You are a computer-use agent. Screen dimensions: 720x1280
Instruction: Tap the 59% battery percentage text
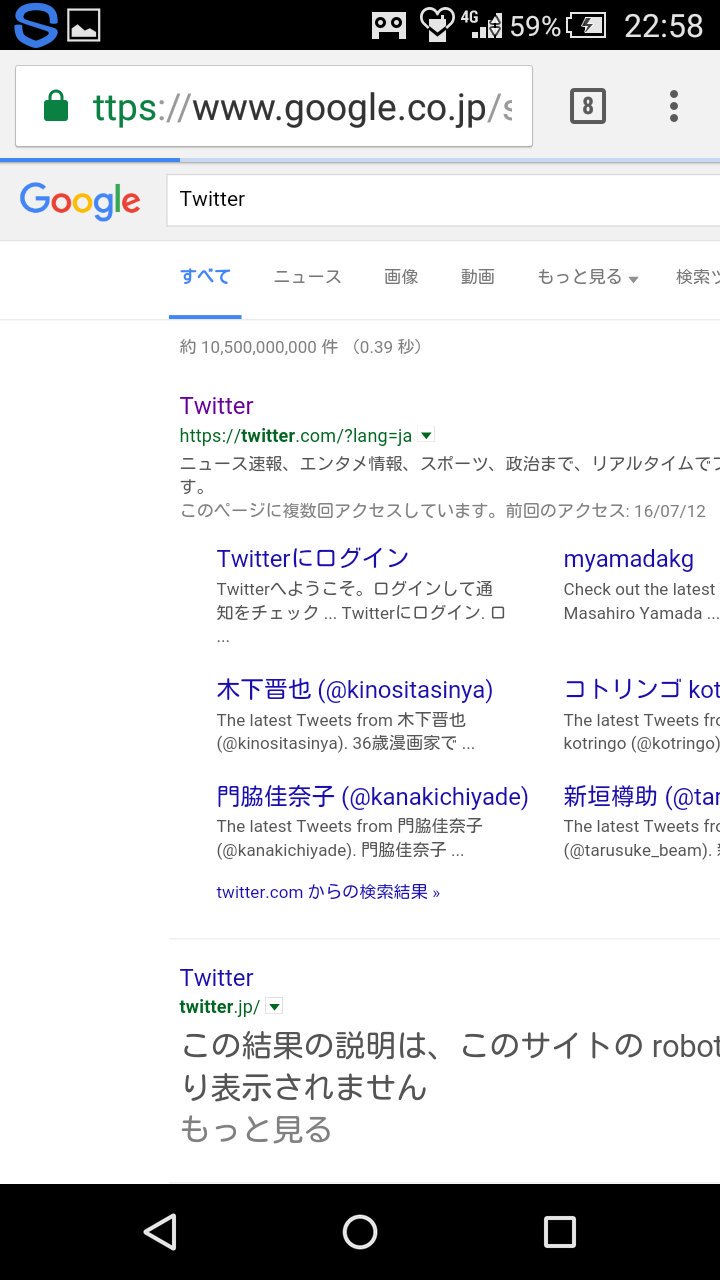pyautogui.click(x=535, y=26)
